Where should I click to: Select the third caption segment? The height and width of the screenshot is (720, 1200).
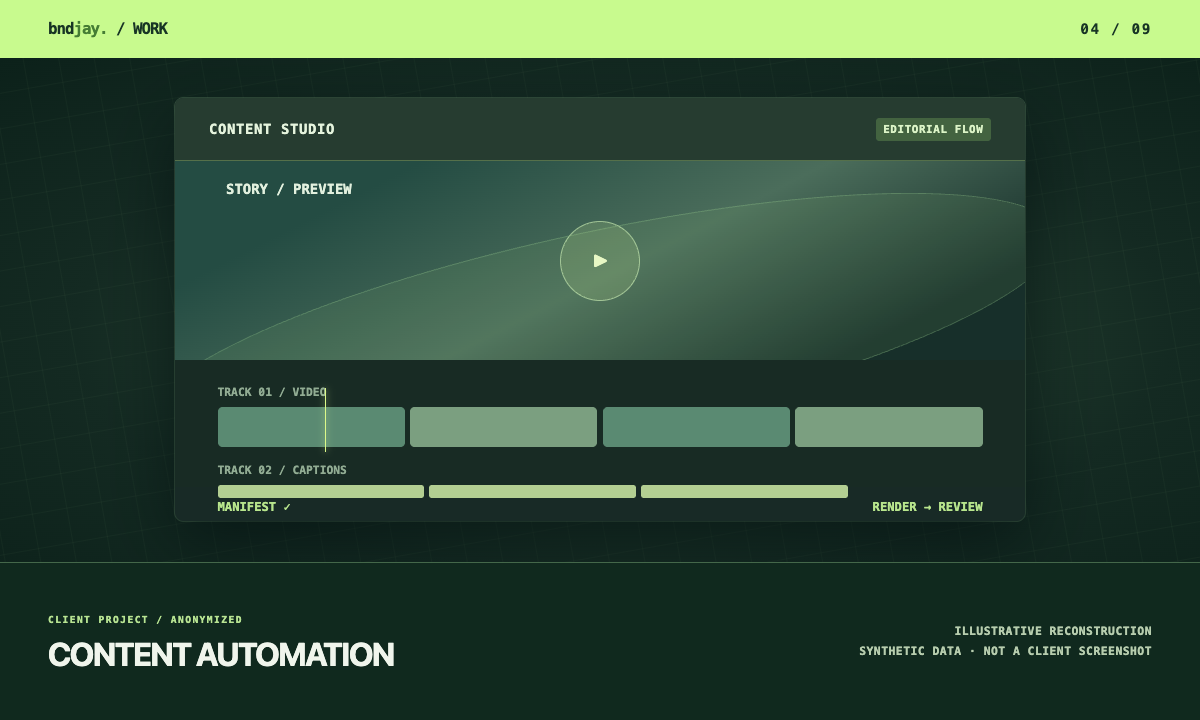[744, 491]
